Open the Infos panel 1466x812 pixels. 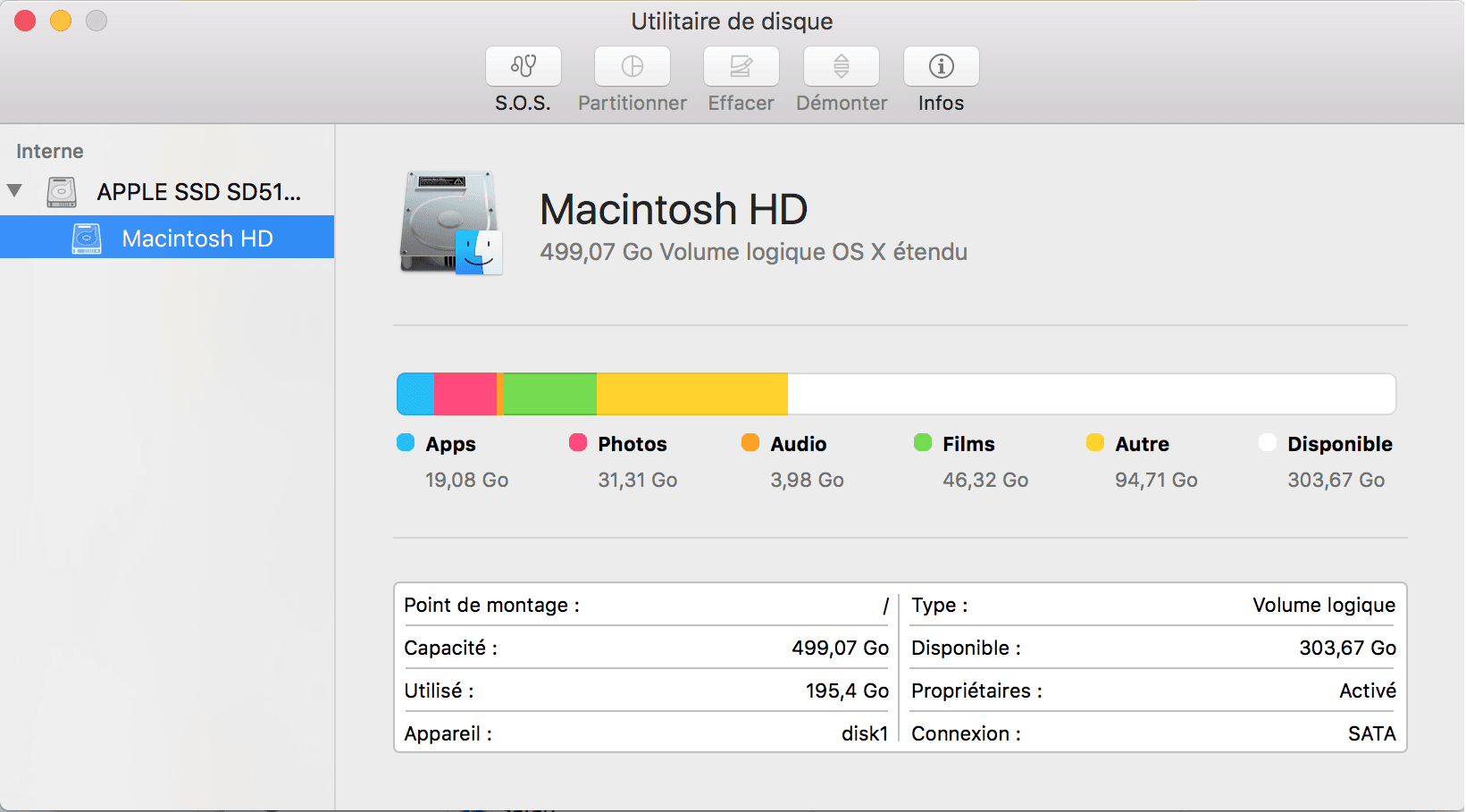pyautogui.click(x=942, y=66)
